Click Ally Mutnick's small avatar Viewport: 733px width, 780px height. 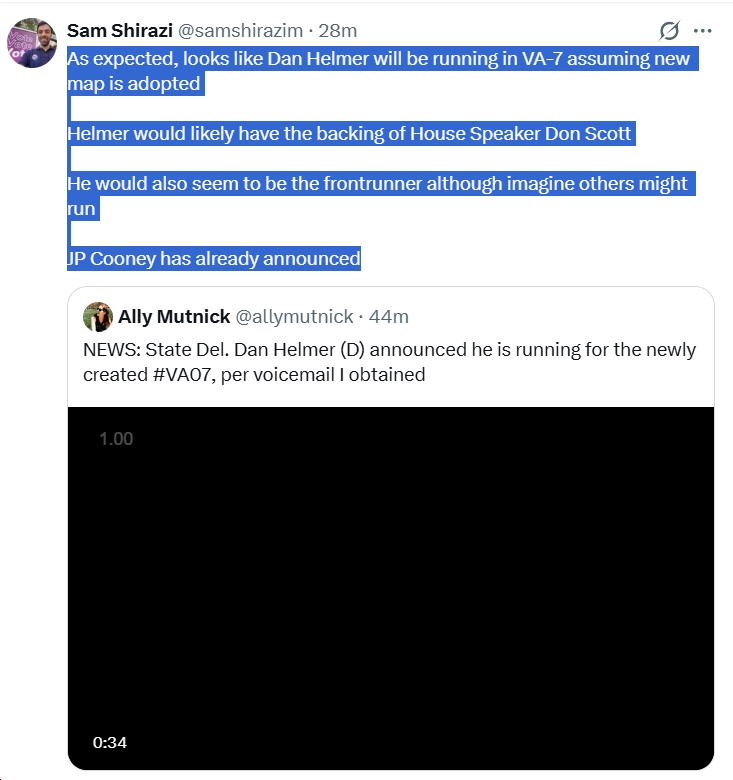[97, 317]
